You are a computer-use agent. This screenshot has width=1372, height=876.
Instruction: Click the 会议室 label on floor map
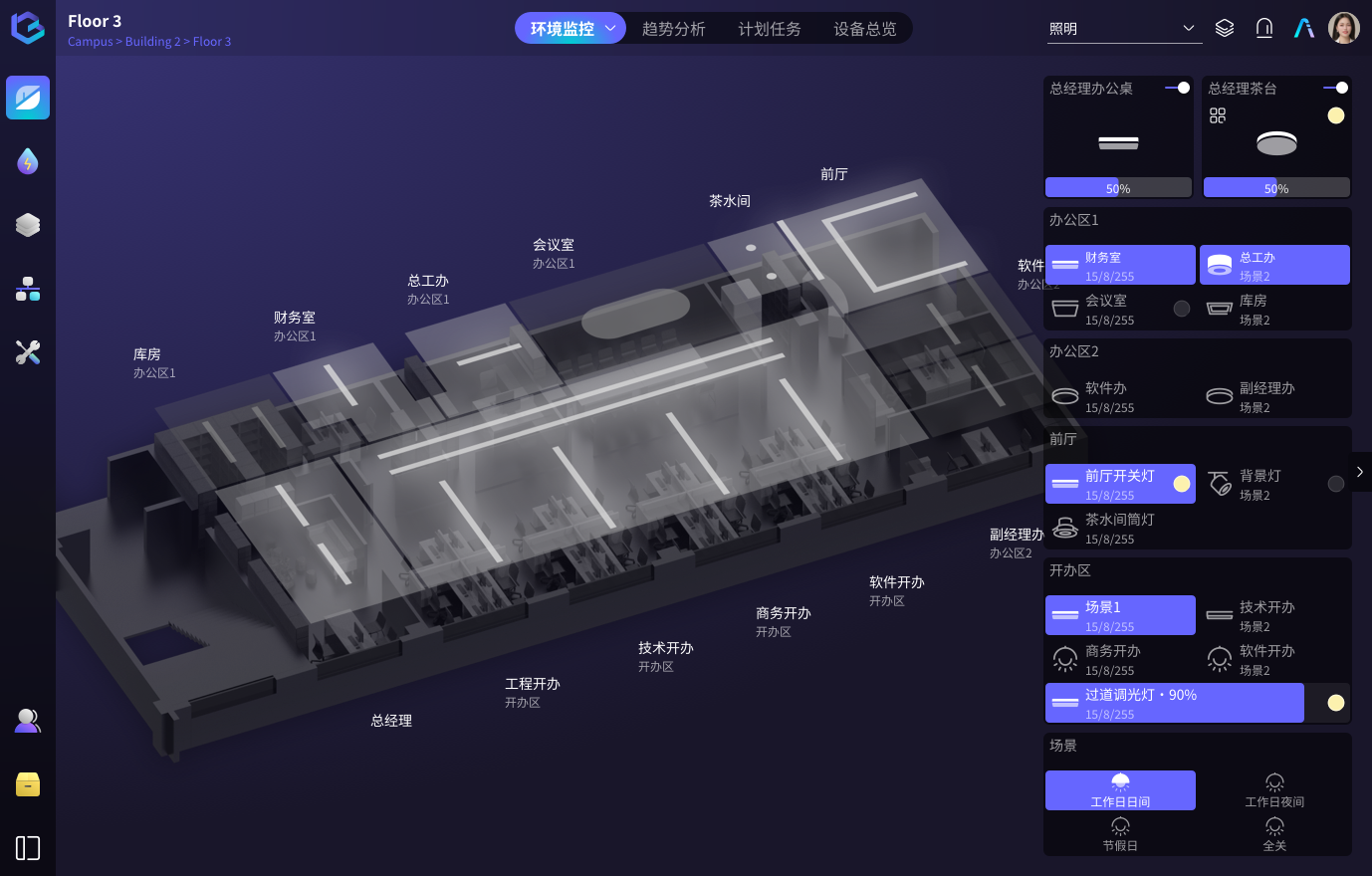tap(554, 245)
